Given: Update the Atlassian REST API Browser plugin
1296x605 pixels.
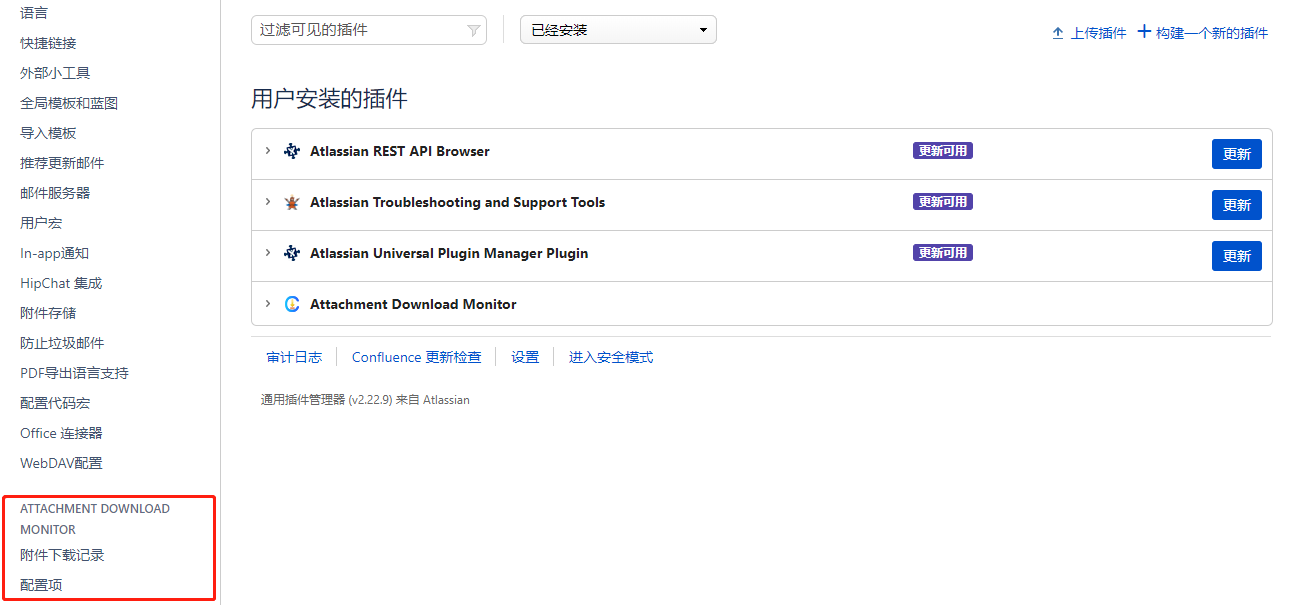Looking at the screenshot, I should tap(1236, 154).
